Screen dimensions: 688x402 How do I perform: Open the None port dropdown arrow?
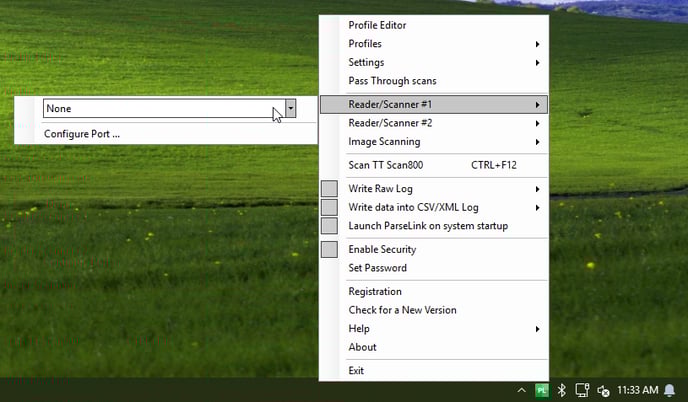(x=290, y=108)
